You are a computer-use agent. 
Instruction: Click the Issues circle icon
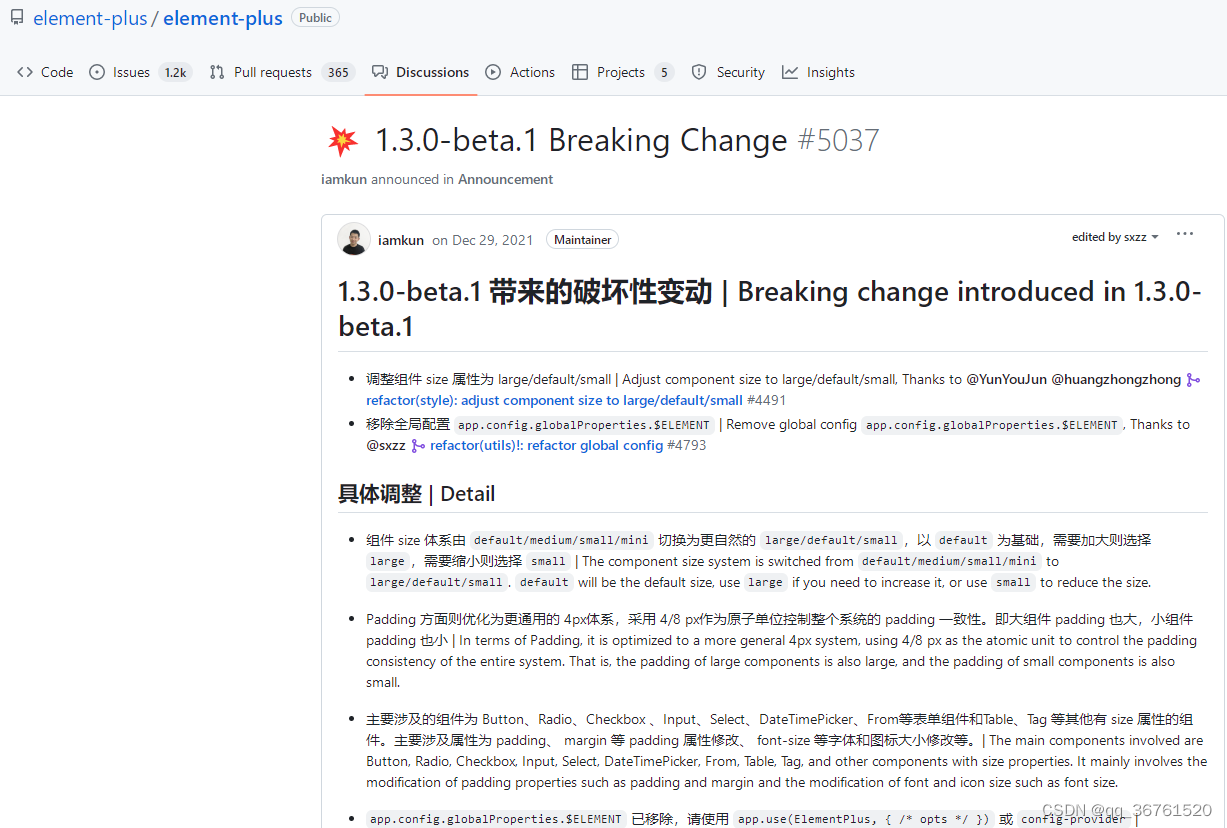[97, 72]
